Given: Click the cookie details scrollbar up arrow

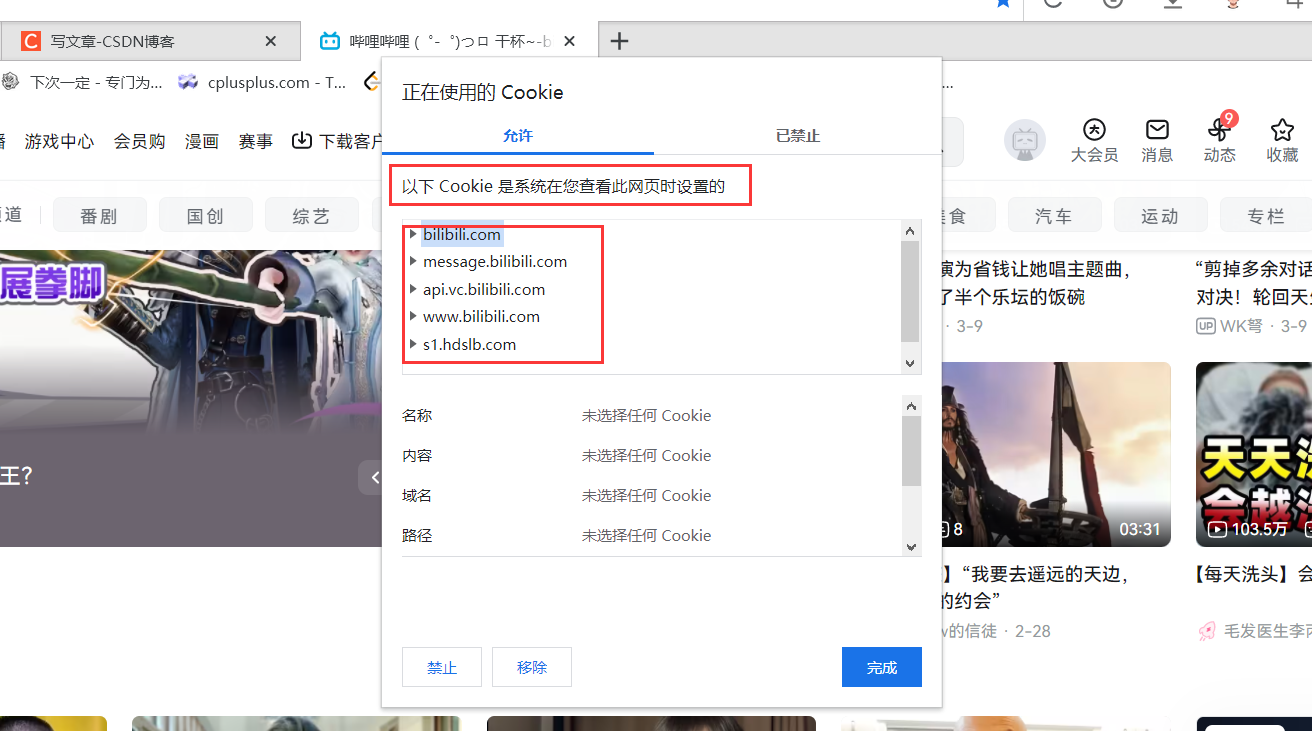Looking at the screenshot, I should 910,406.
